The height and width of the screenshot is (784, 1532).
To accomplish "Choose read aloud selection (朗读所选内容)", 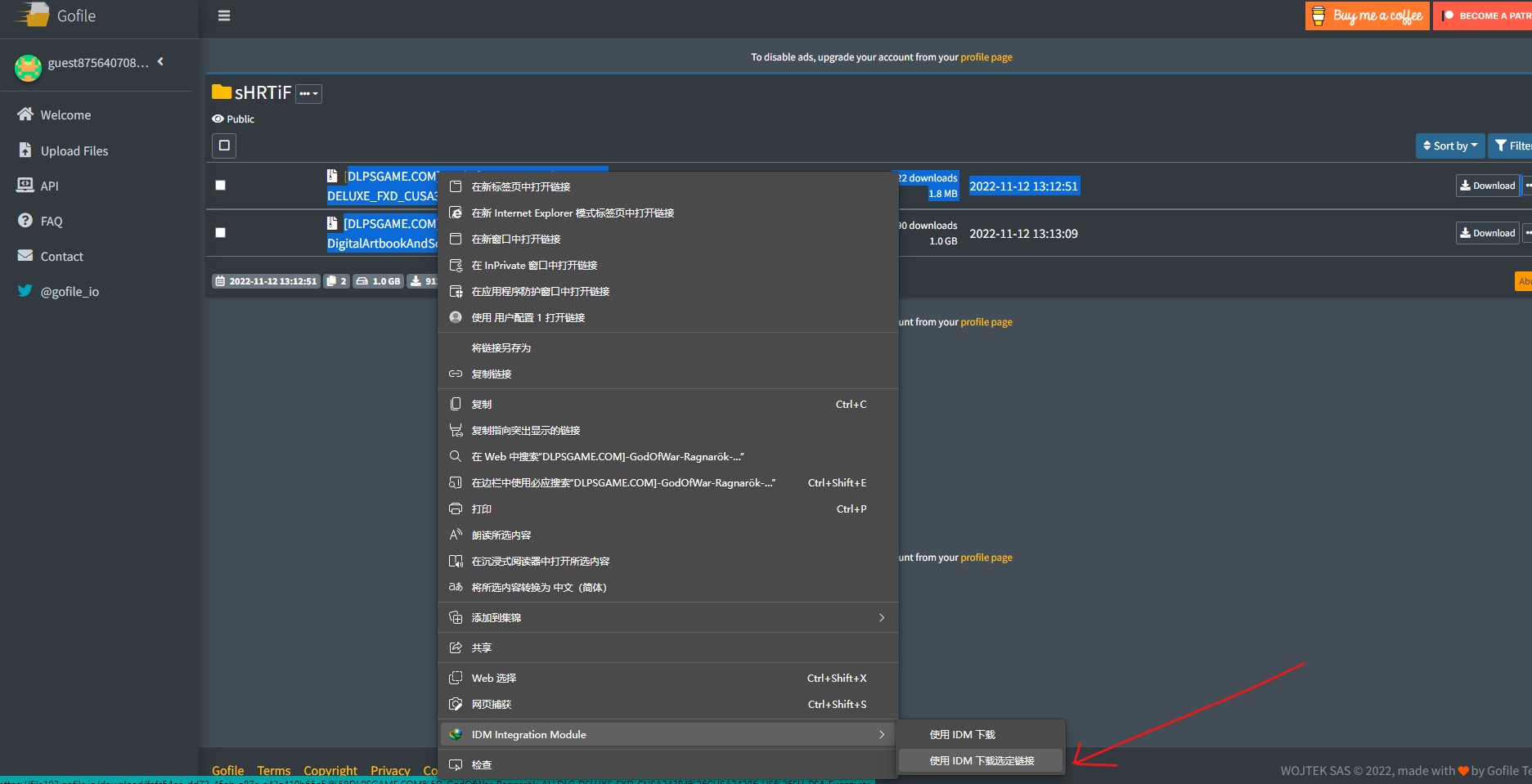I will (x=668, y=535).
